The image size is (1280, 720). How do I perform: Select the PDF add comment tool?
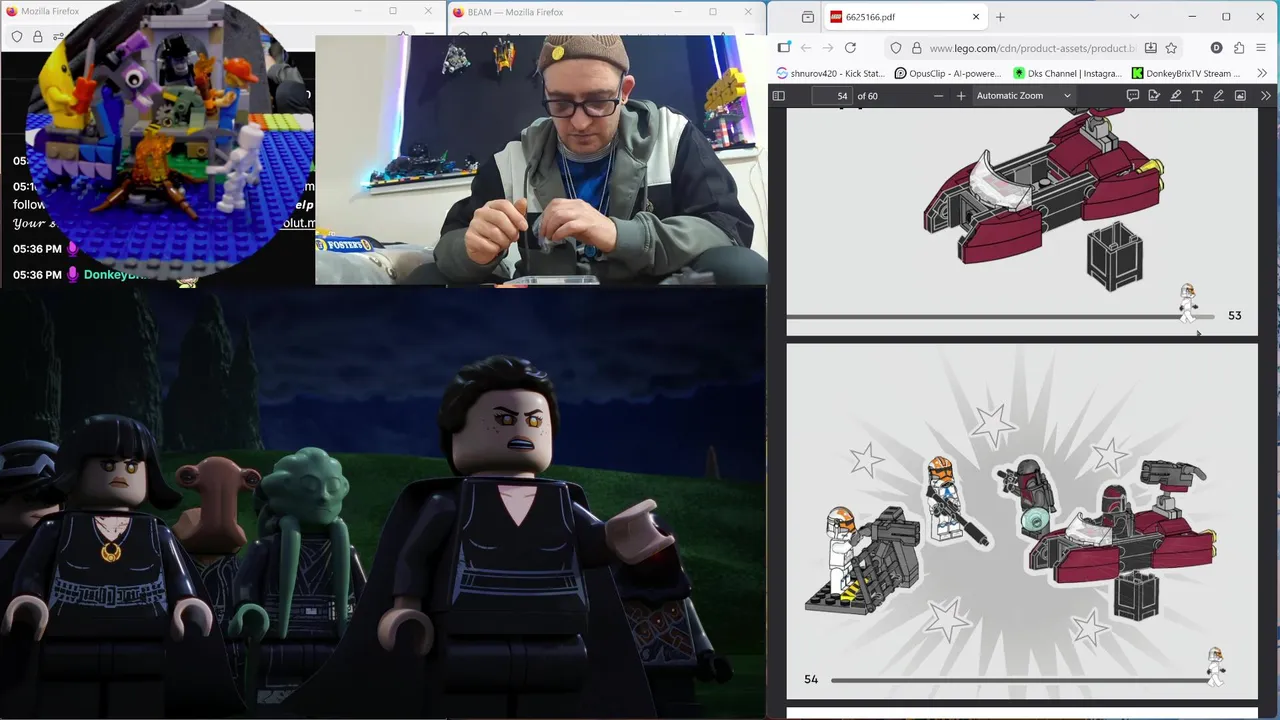tap(1133, 96)
